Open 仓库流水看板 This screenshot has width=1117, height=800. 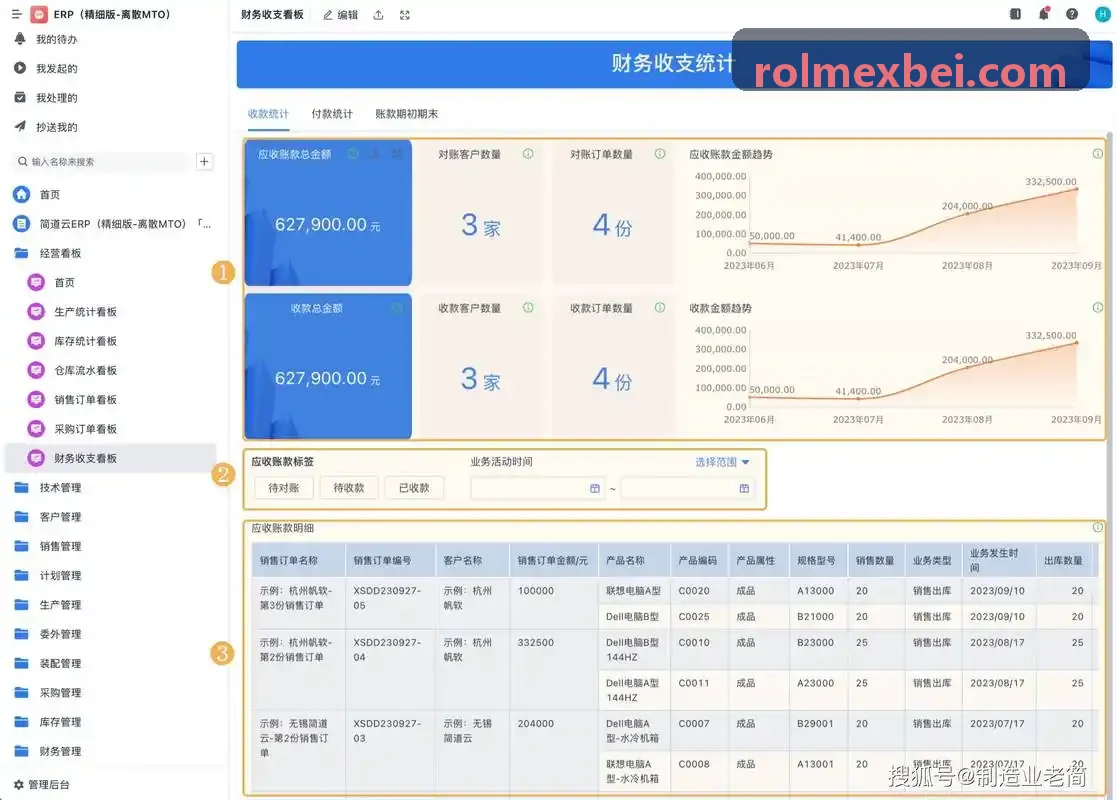coord(85,370)
